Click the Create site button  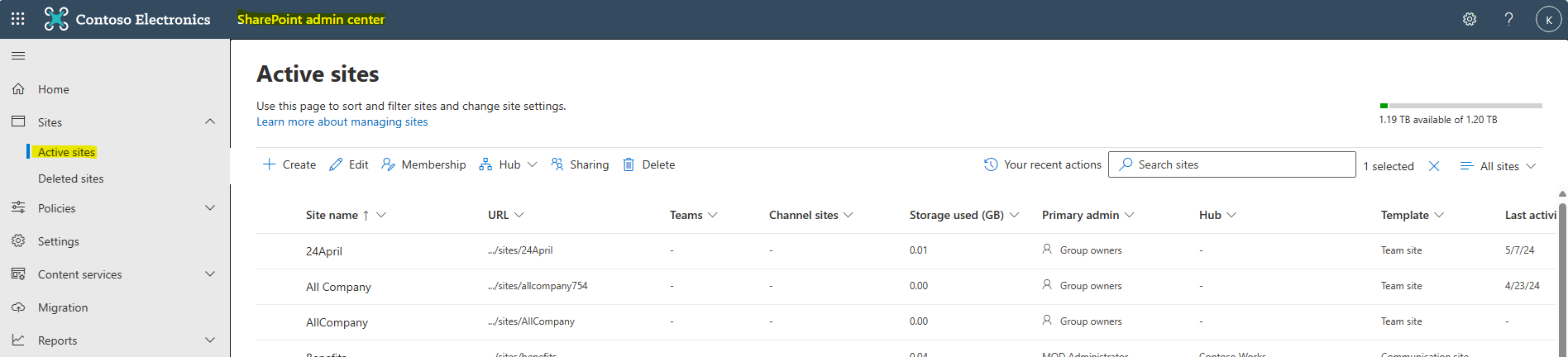click(x=289, y=164)
